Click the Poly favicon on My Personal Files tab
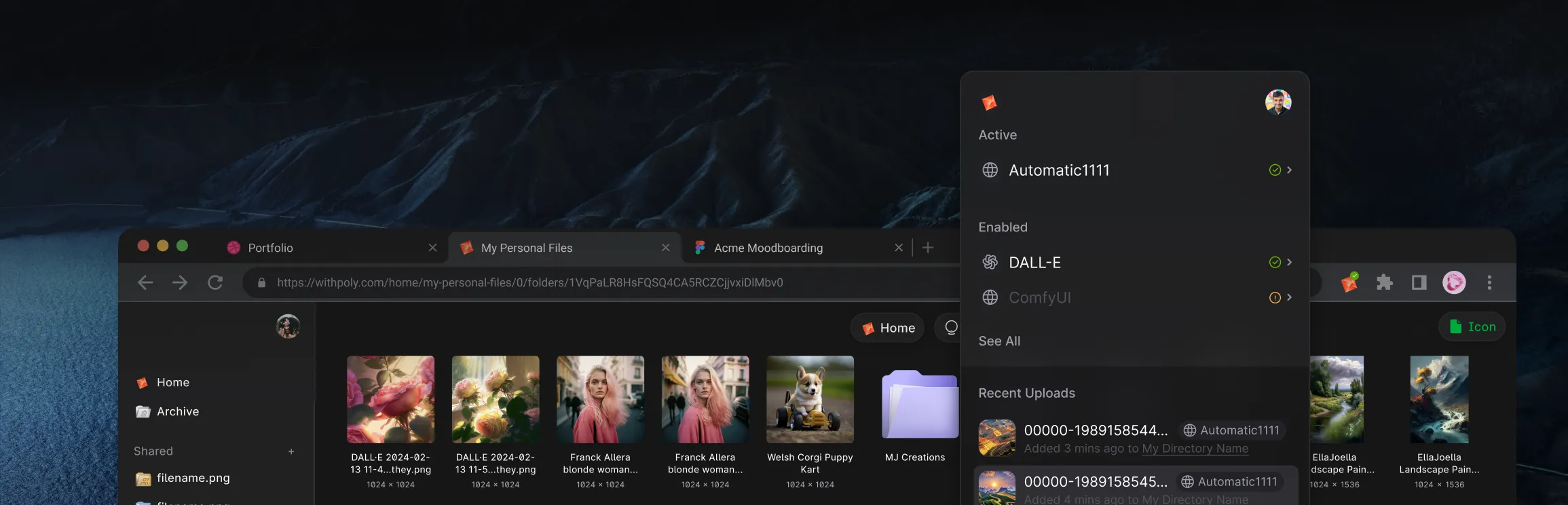This screenshot has height=505, width=1568. click(x=466, y=248)
